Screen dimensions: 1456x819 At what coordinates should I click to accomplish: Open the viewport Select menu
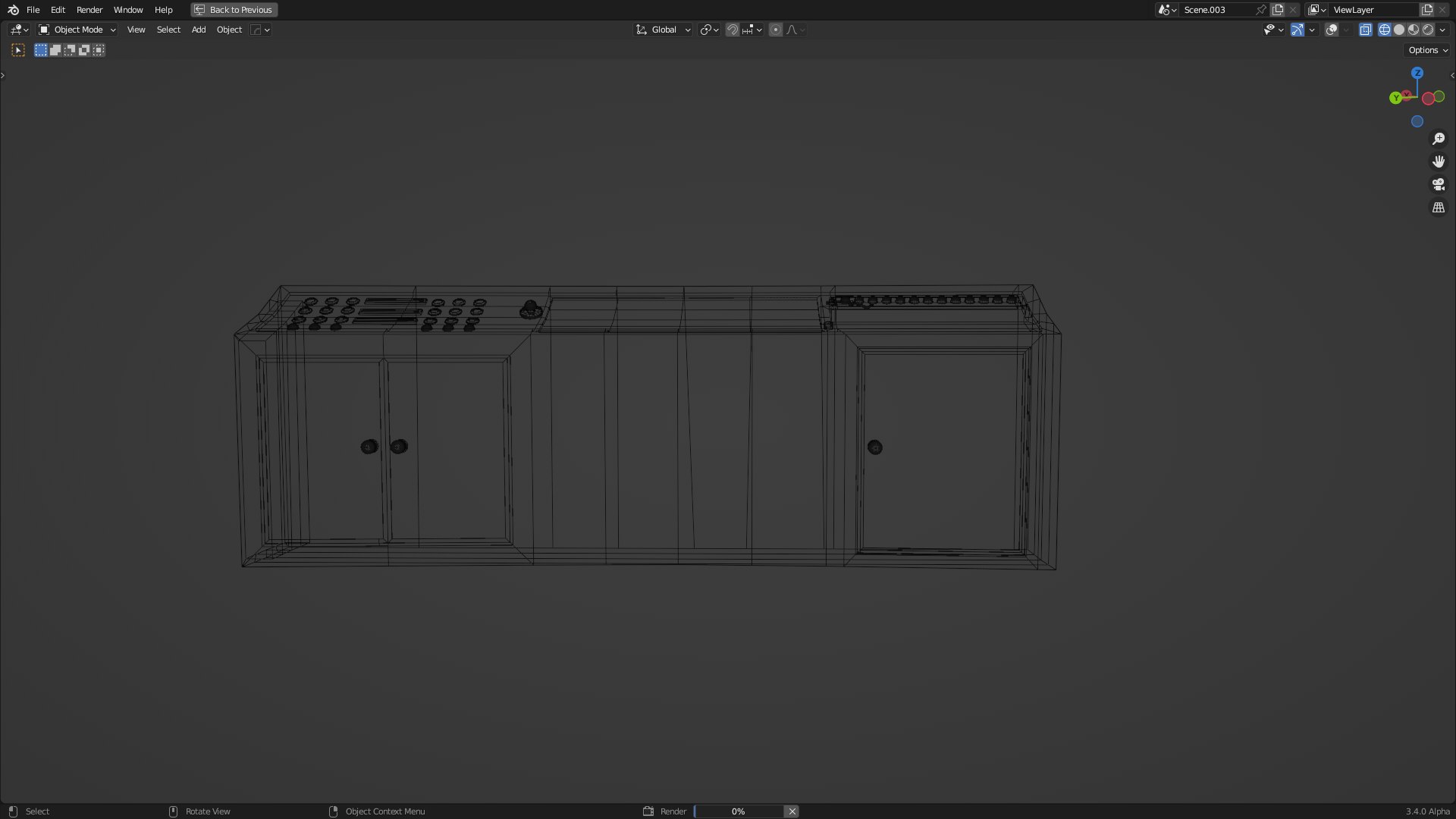tap(168, 30)
